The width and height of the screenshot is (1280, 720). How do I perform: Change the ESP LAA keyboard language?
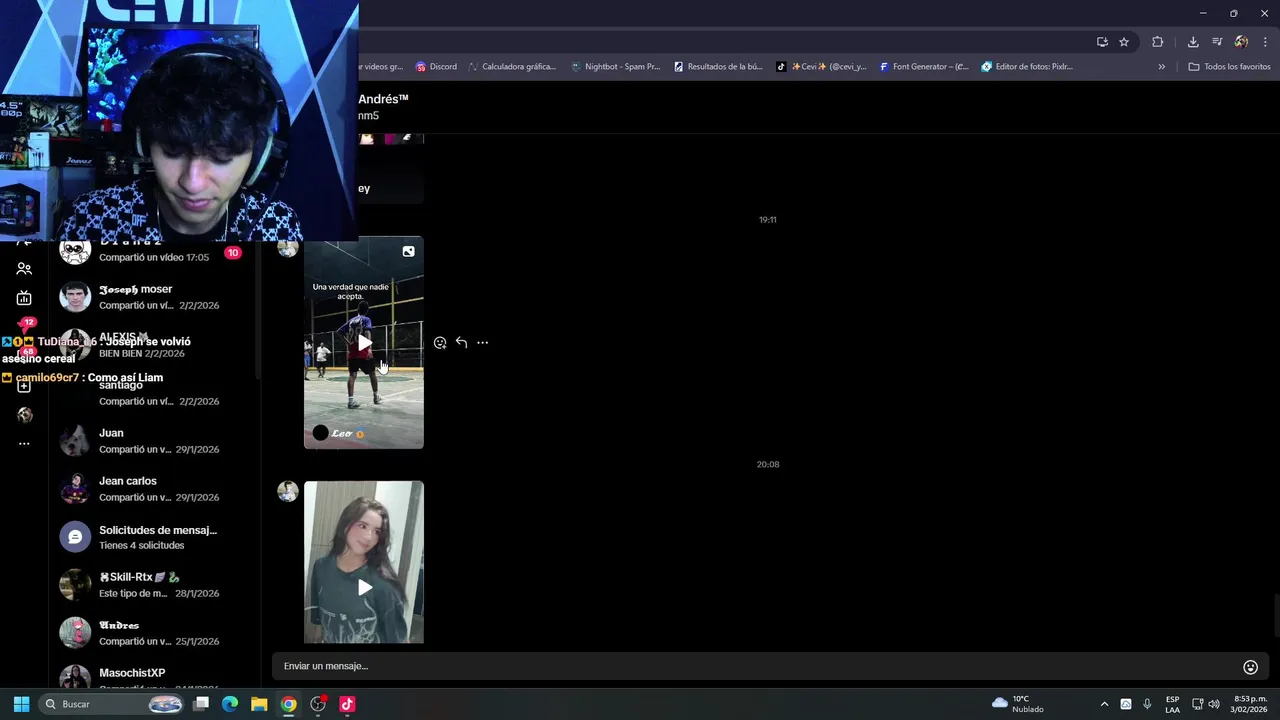tap(1172, 704)
